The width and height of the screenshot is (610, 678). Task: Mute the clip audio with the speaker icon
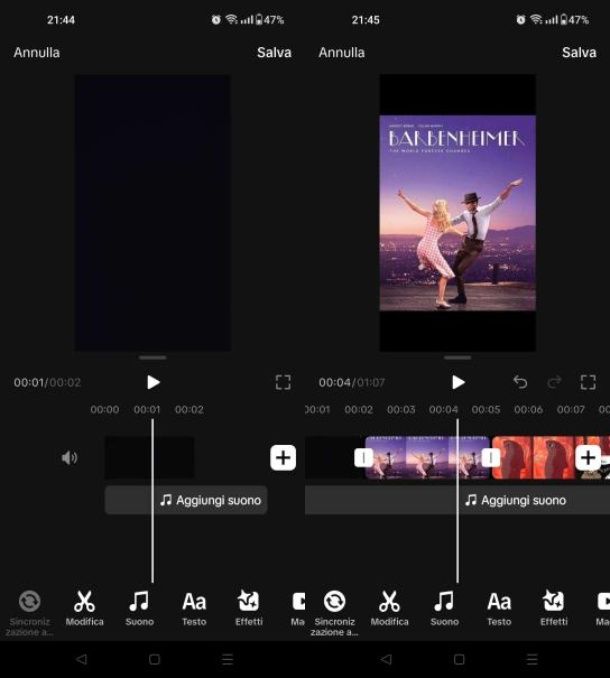pos(69,457)
